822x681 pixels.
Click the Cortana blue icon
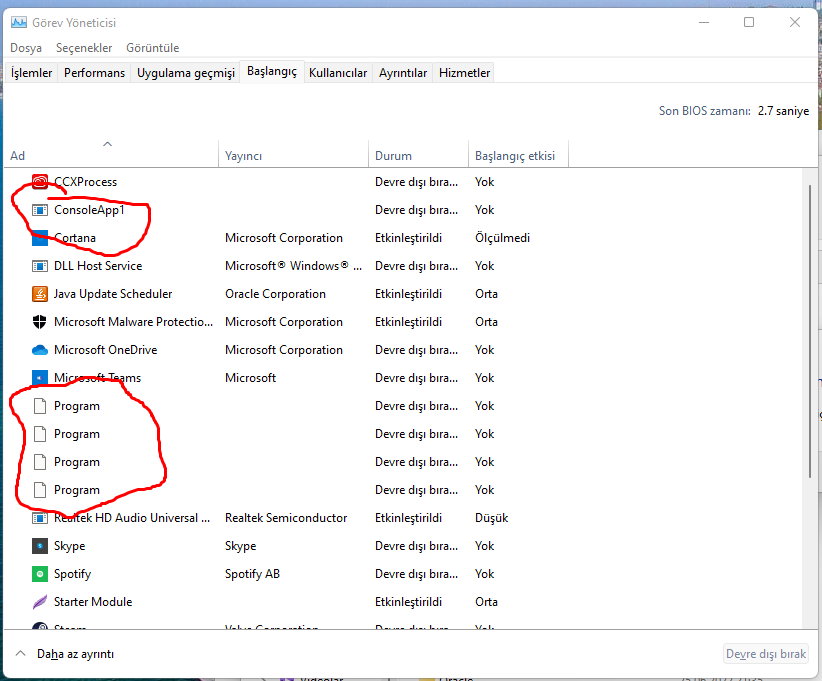point(40,238)
